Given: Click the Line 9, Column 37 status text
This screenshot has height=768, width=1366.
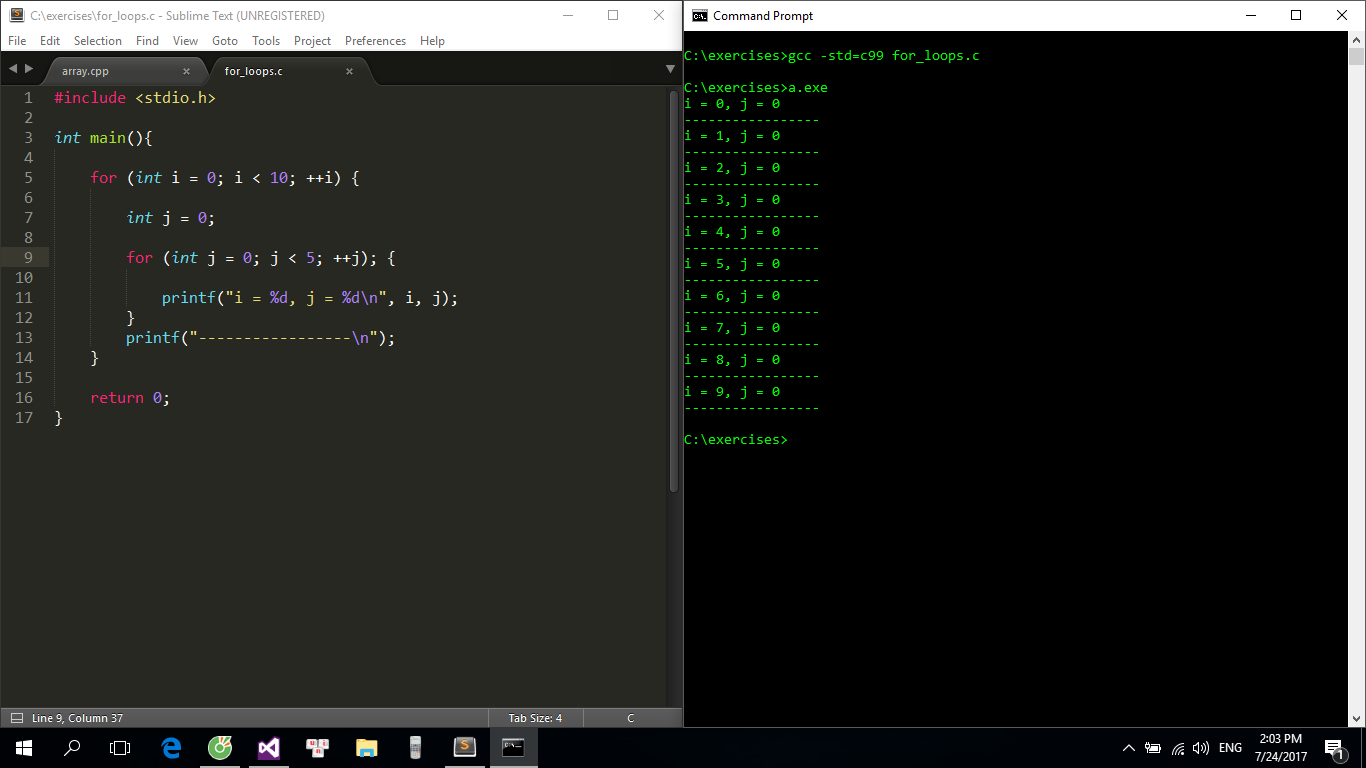Looking at the screenshot, I should point(77,718).
